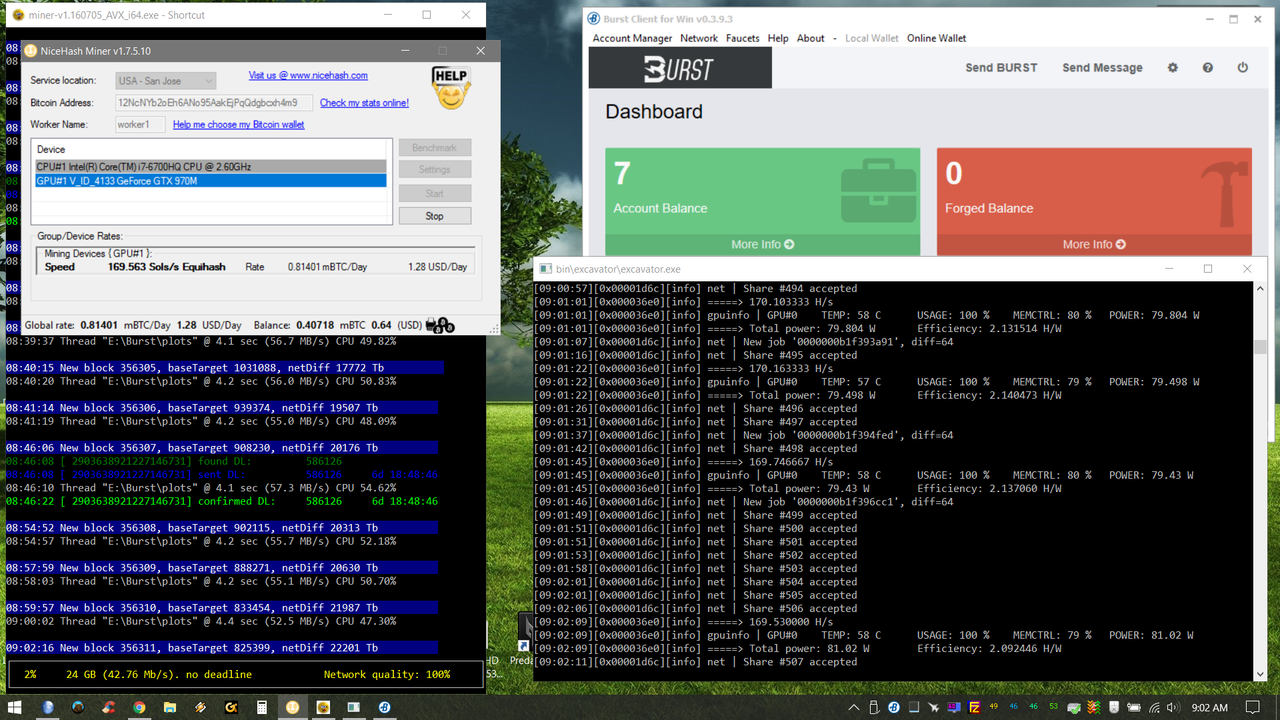This screenshot has height=720, width=1280.
Task: Open Visit us @ www.nicehash.com link
Action: [x=308, y=75]
